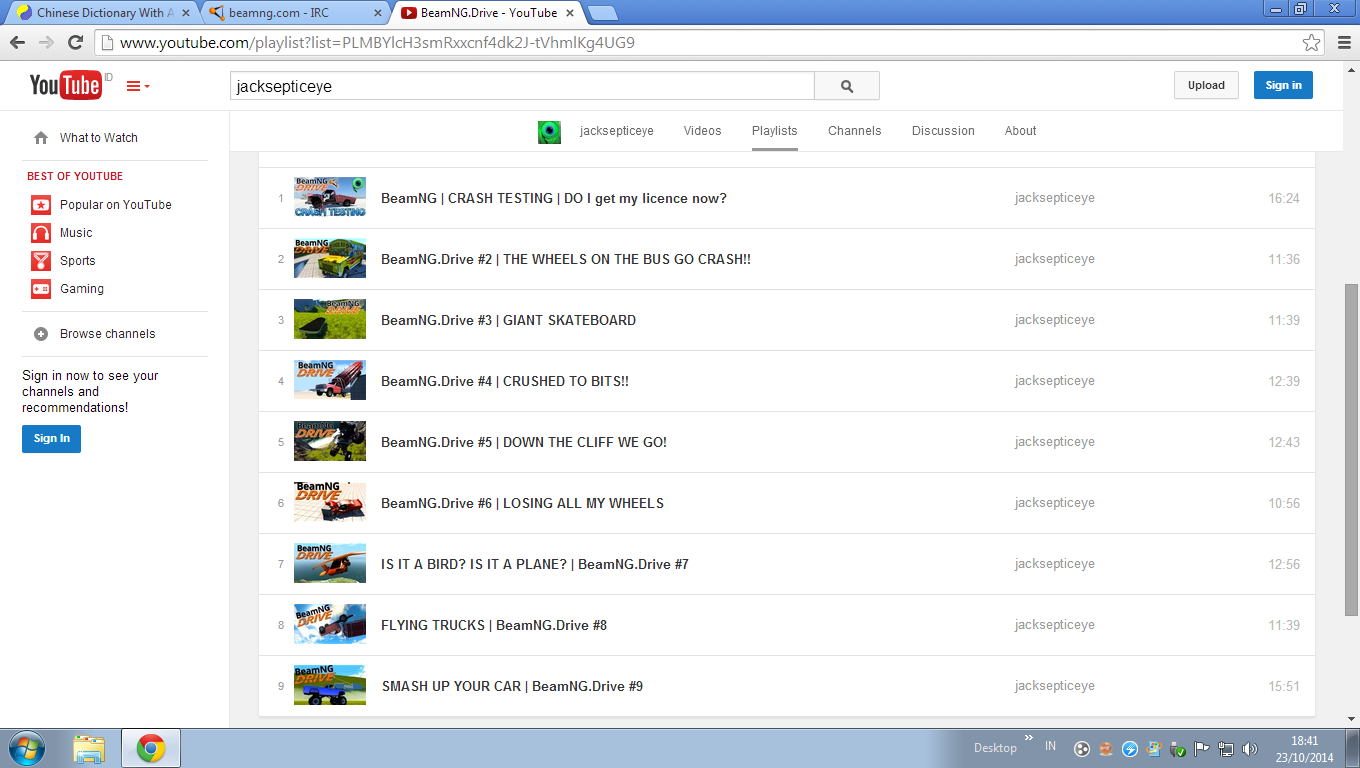This screenshot has width=1360, height=768.
Task: Click the blue lightning bolt tray icon
Action: point(1130,748)
